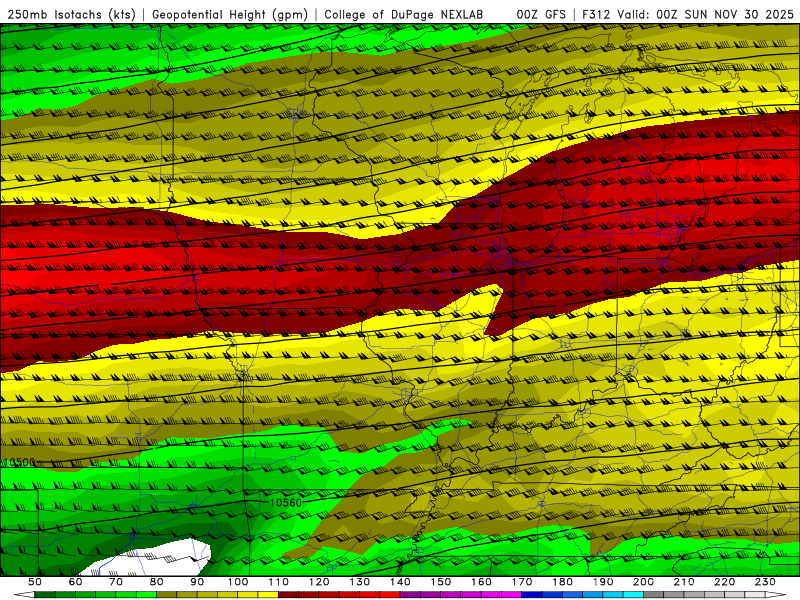Viewport: 800px width, 600px height.
Task: Select the '140' legend number
Action: click(400, 582)
